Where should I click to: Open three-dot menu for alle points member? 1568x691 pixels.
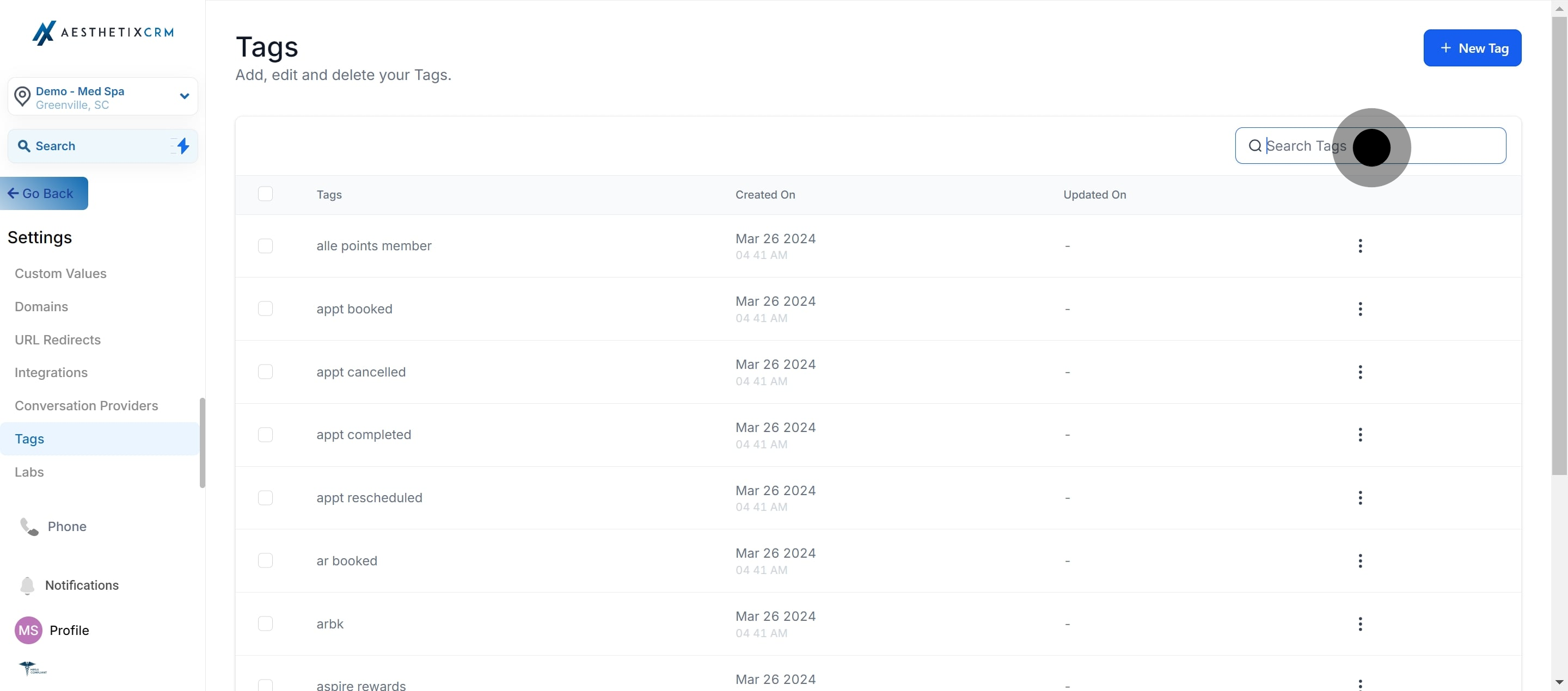point(1360,246)
